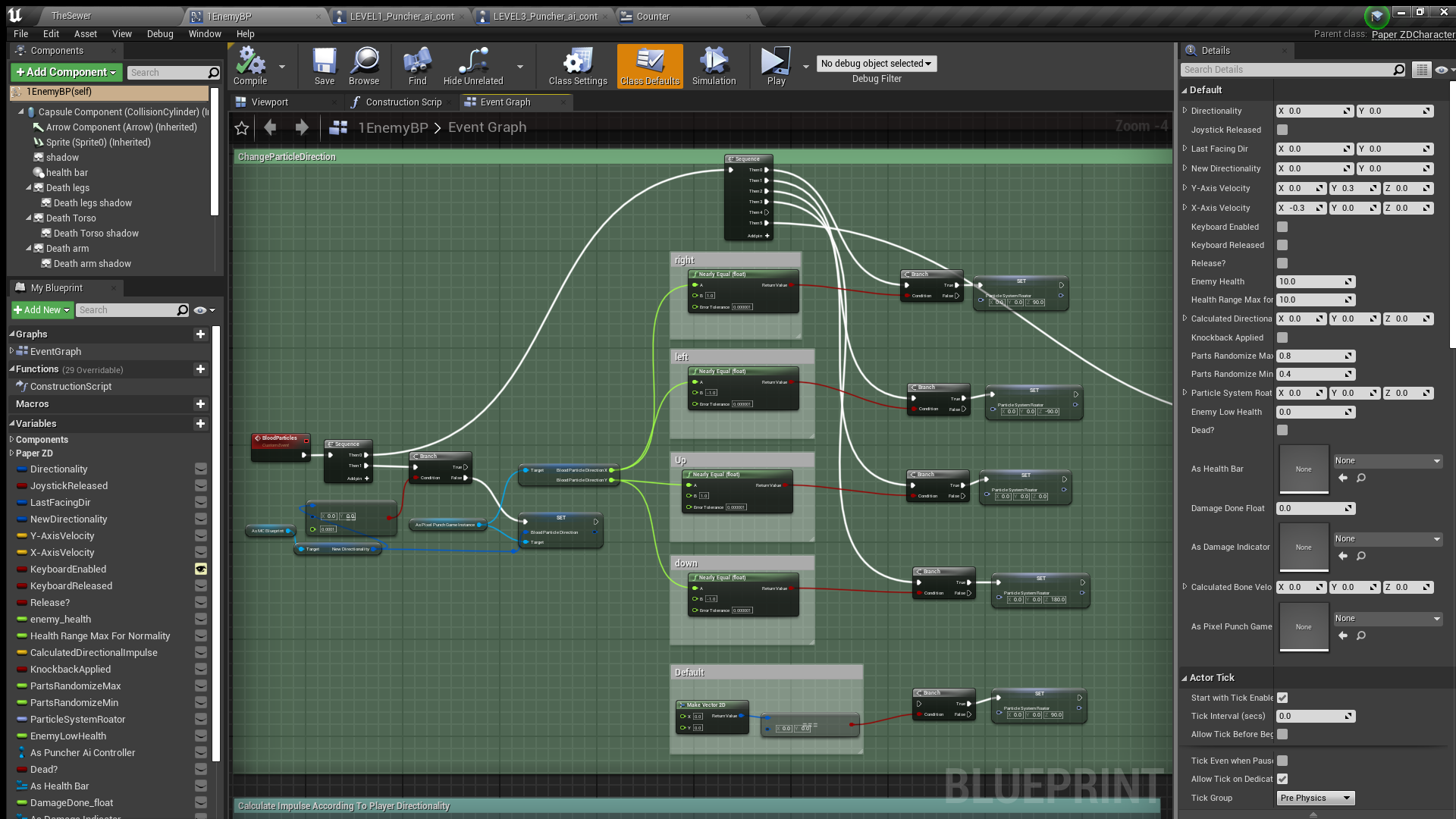This screenshot has height=819, width=1456.
Task: Open the Tick Group Pre Physics dropdown
Action: (1316, 798)
